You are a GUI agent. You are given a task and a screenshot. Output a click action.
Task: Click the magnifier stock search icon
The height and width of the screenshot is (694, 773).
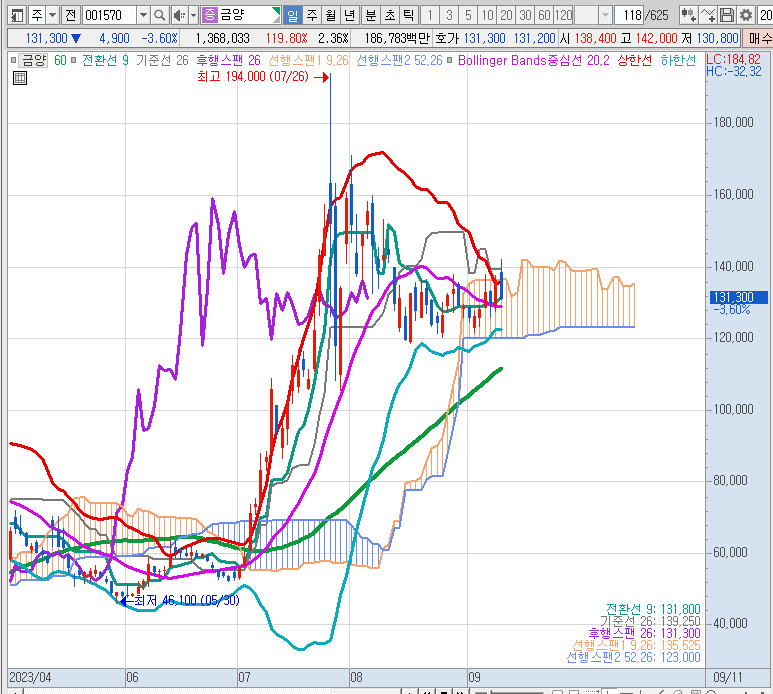(159, 16)
